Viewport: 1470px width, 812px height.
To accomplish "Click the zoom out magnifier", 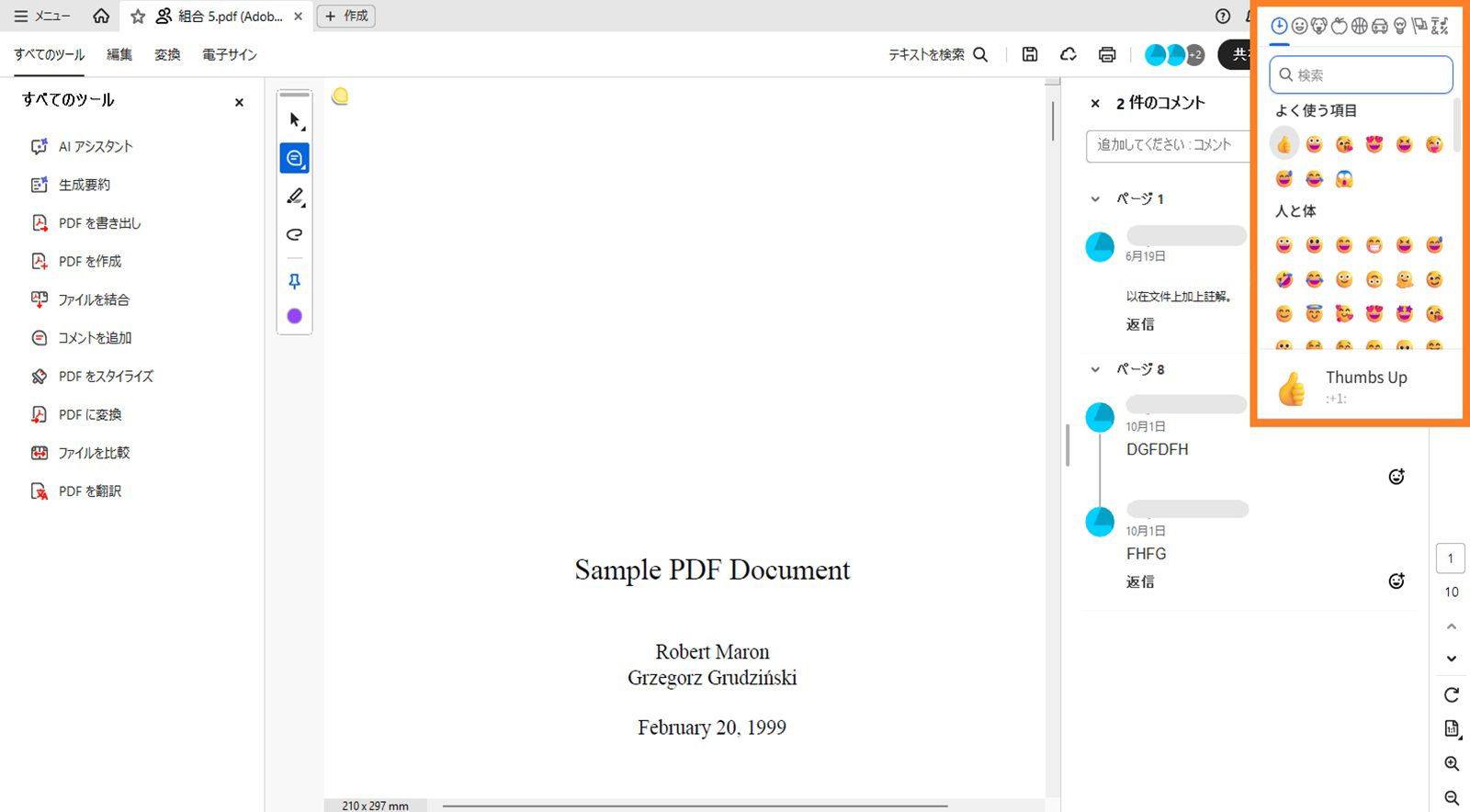I will point(1452,798).
